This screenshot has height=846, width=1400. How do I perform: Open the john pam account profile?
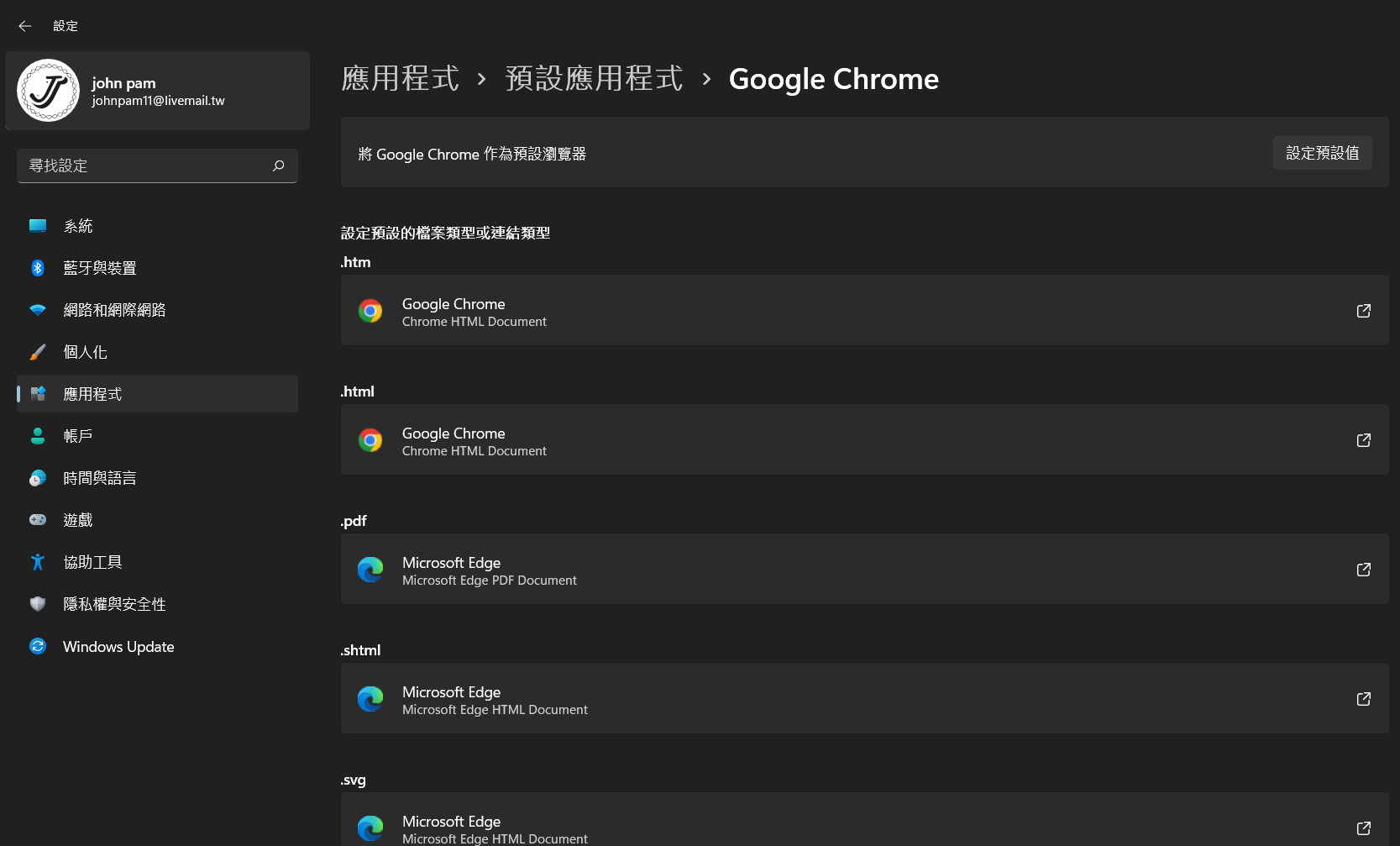156,90
